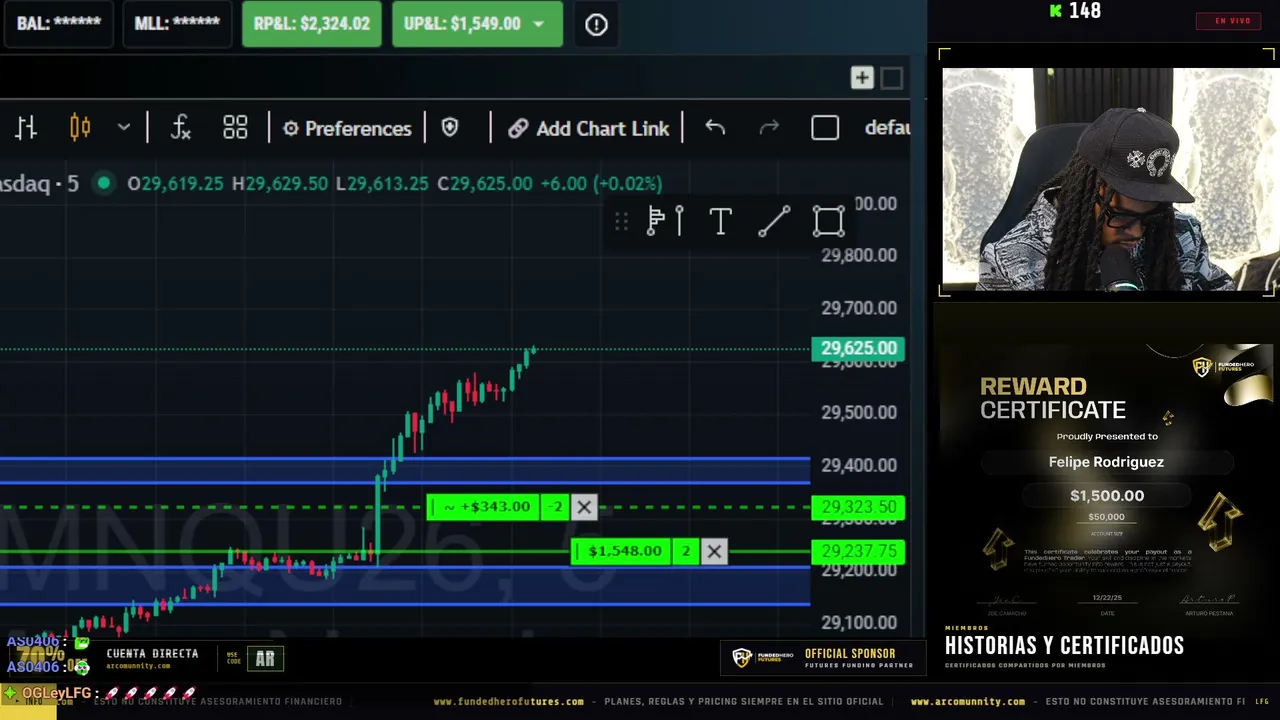Click the streamer webcam thumbnail
Screen dimensions: 1280x720
[x=1108, y=179]
